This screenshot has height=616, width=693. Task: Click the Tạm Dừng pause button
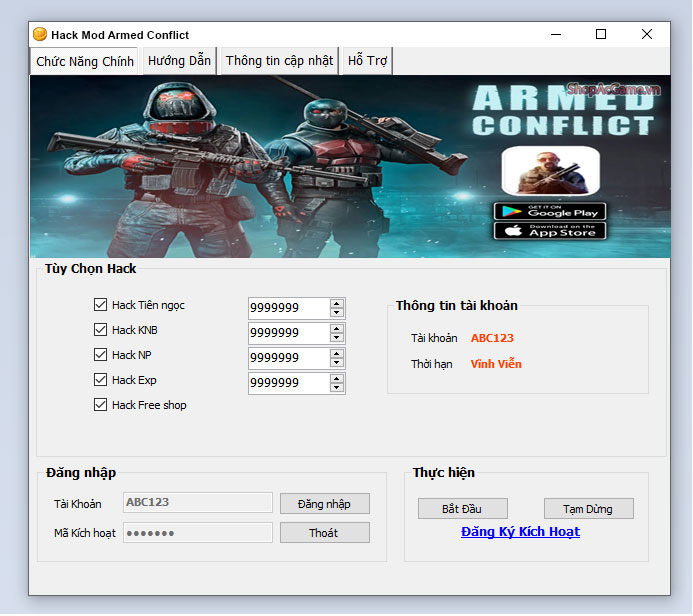coord(589,509)
